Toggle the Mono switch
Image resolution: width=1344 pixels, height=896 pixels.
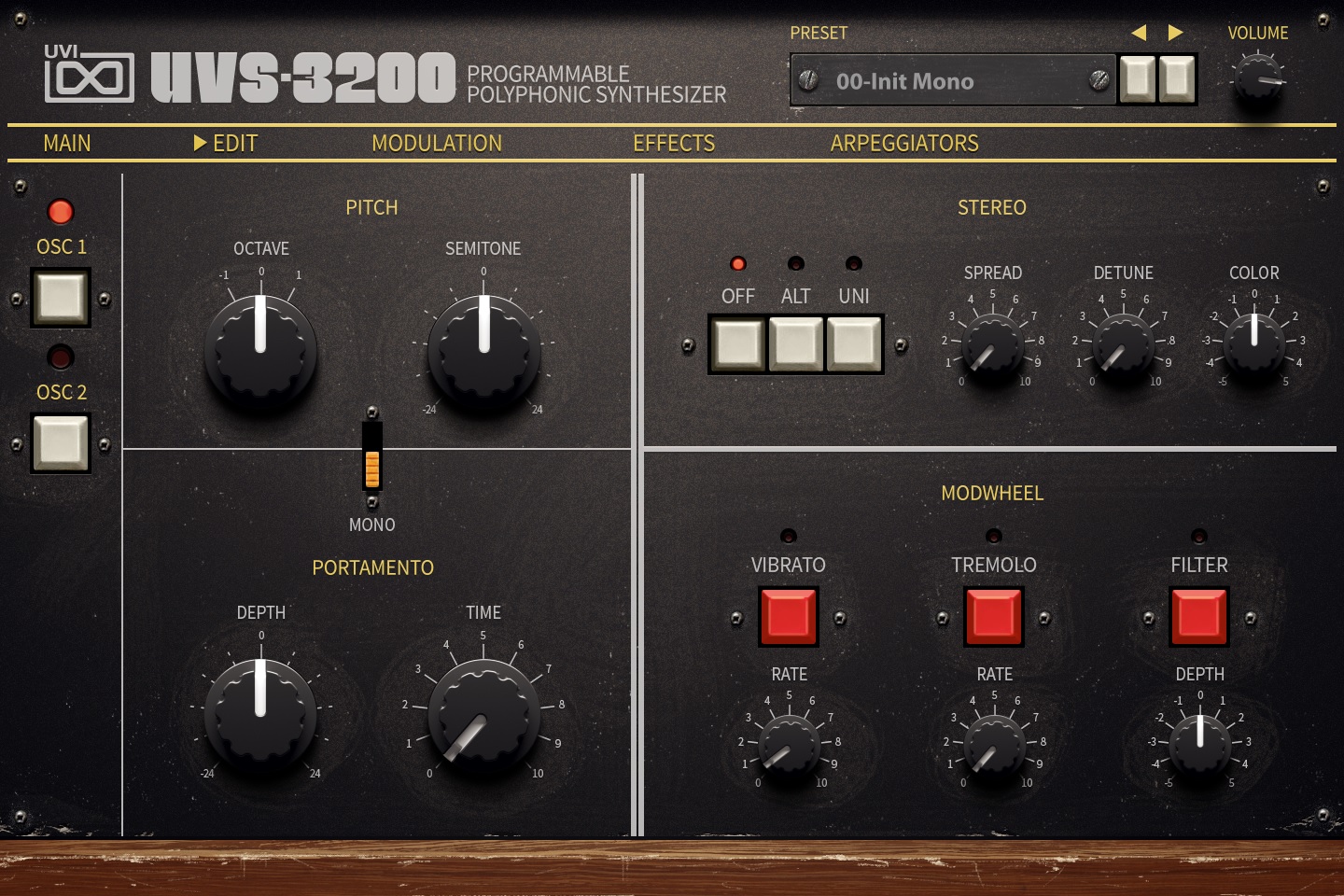click(372, 456)
